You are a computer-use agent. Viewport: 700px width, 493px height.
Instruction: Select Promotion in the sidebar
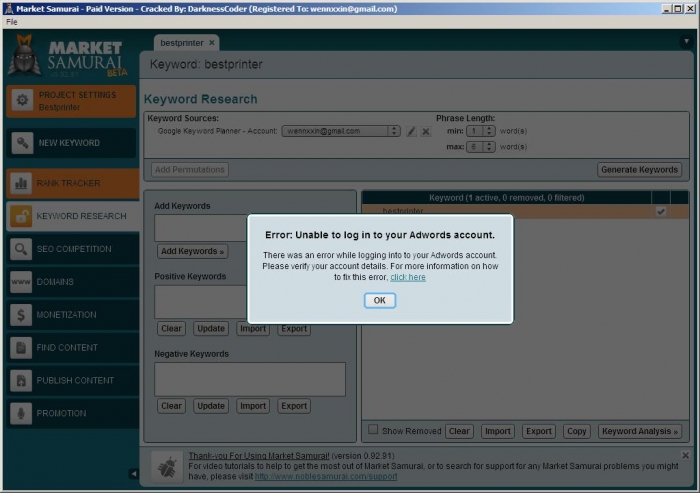coord(73,413)
